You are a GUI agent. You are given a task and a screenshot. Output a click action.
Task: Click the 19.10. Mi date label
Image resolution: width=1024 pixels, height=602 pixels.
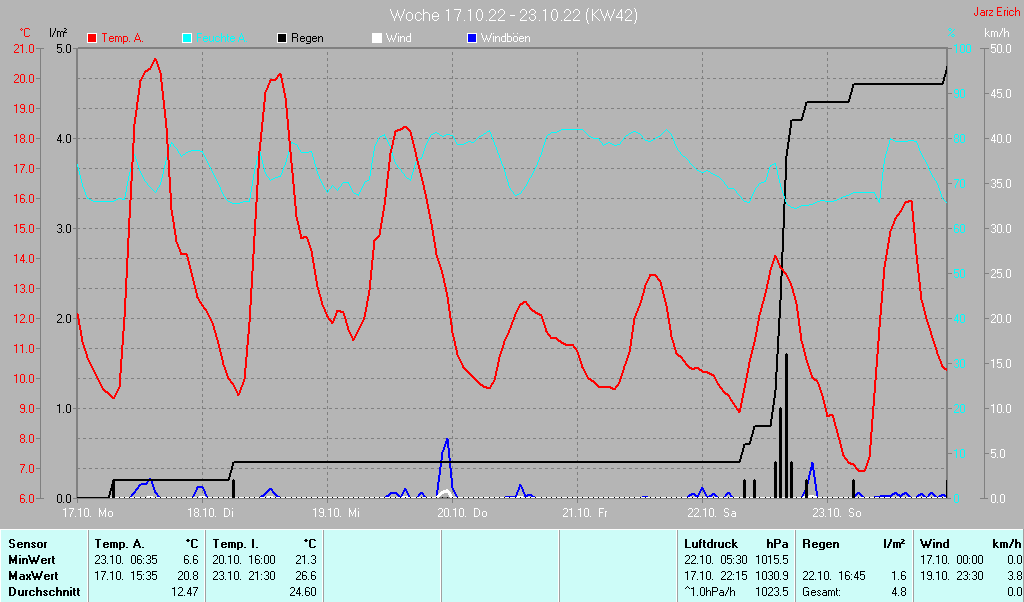pyautogui.click(x=336, y=513)
